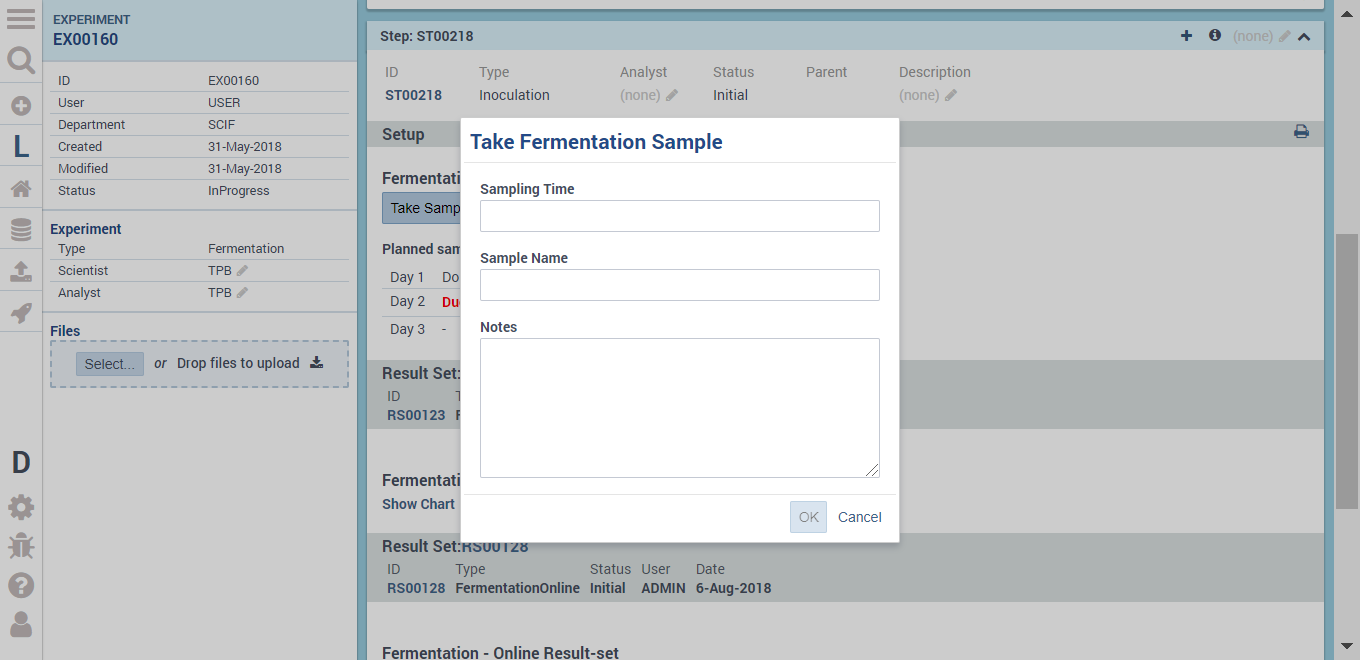1360x660 pixels.
Task: Print the Setup section via printer icon
Action: (x=1301, y=131)
